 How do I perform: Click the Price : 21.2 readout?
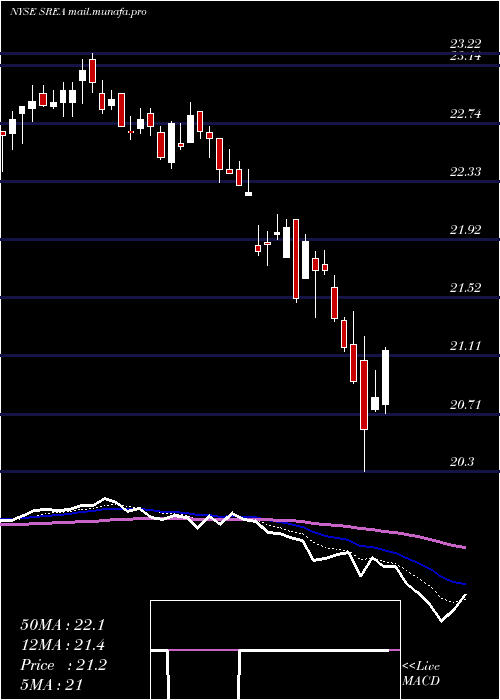[x=63, y=665]
